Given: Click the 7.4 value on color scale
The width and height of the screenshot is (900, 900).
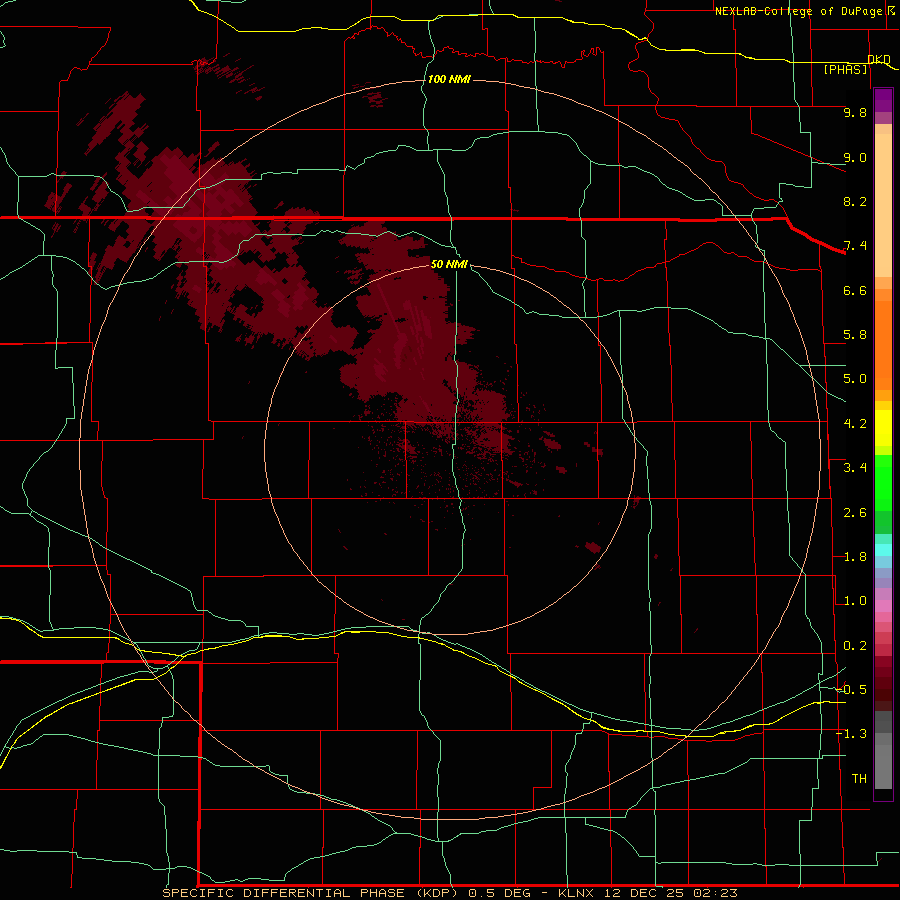Looking at the screenshot, I should 855,246.
